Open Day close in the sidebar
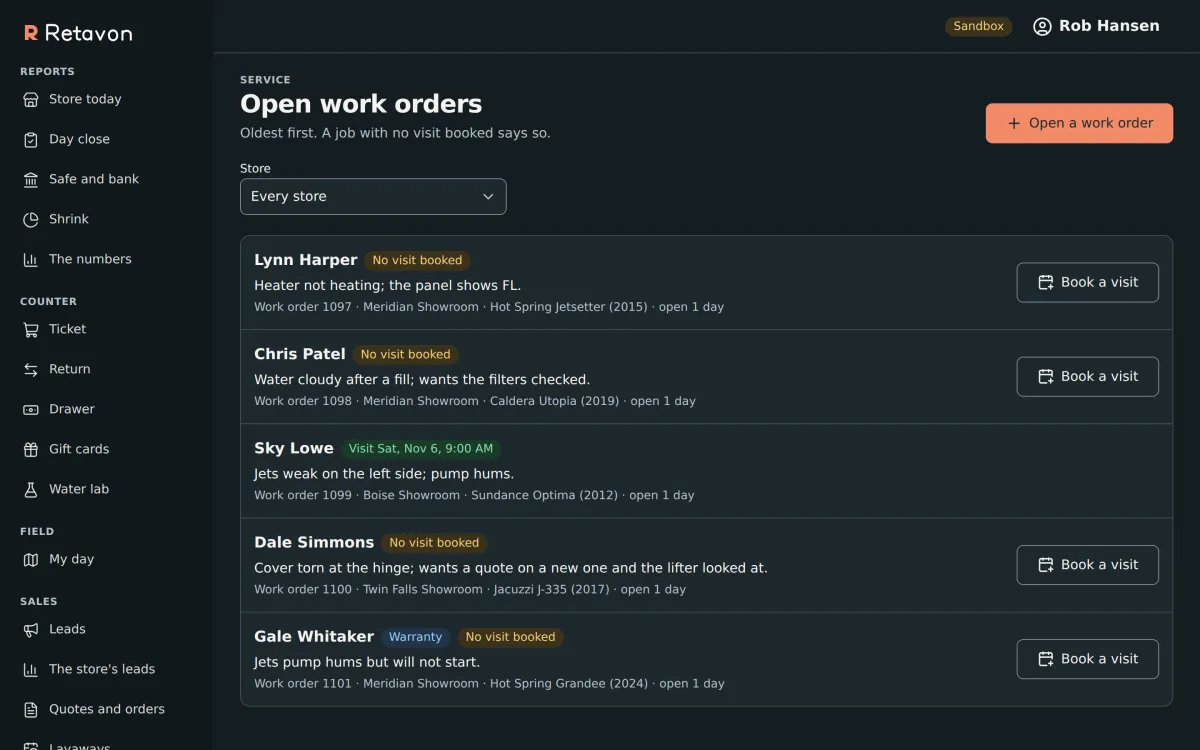Screen dimensions: 1200x750 tap(79, 139)
